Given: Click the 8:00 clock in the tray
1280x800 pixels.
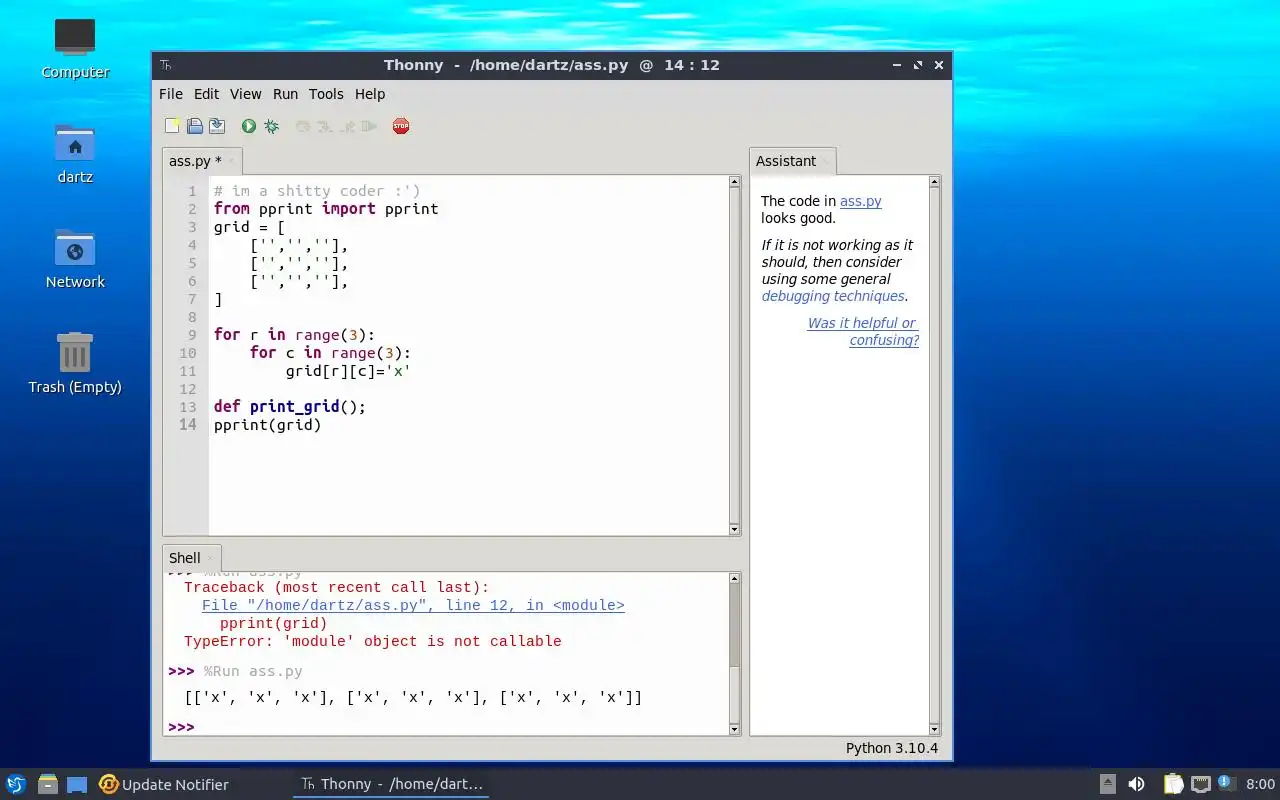Looking at the screenshot, I should 1260,784.
